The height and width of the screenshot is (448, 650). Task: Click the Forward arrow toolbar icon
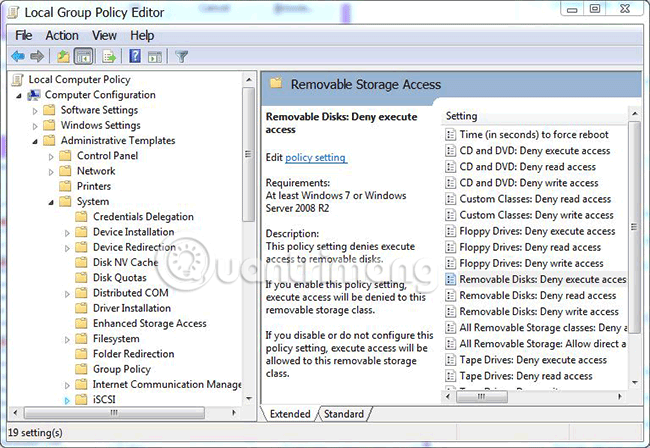(x=37, y=56)
